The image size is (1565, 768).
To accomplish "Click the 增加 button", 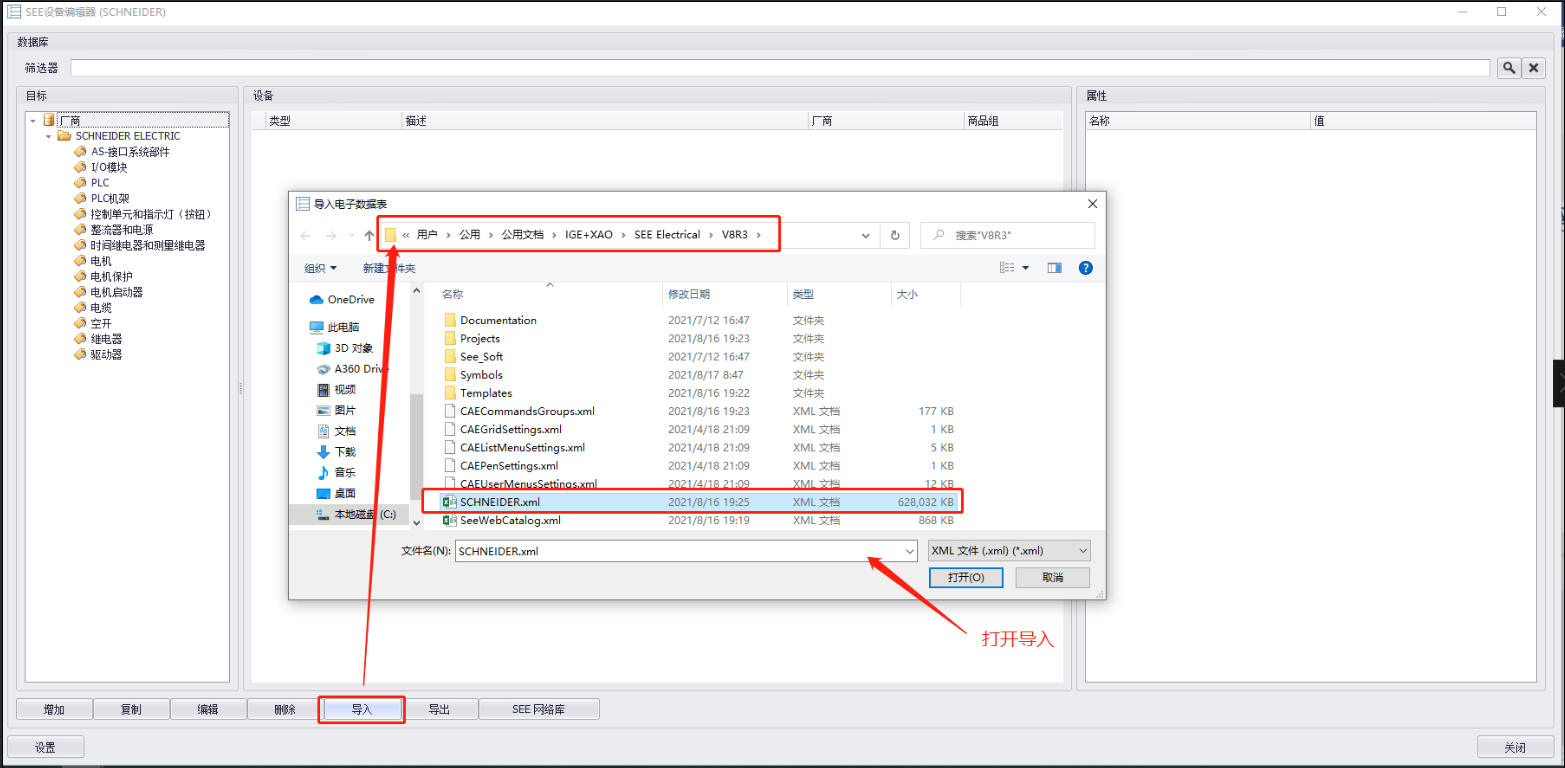I will coord(54,709).
